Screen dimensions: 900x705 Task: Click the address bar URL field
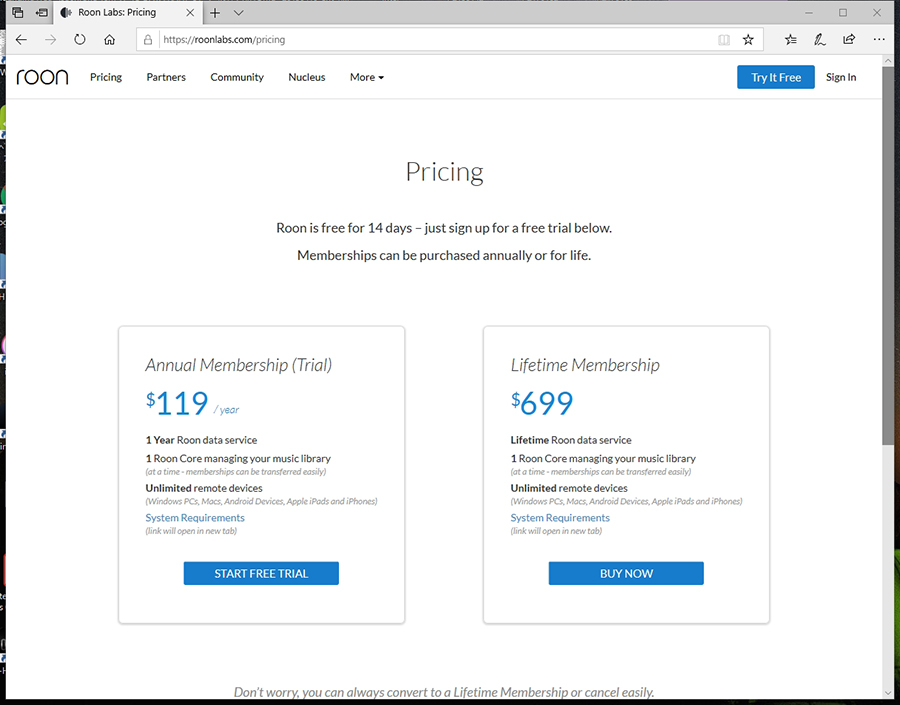[430, 40]
